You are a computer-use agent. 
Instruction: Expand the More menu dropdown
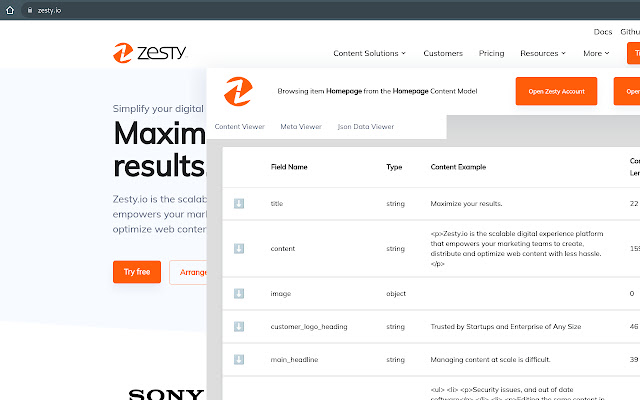pyautogui.click(x=596, y=53)
